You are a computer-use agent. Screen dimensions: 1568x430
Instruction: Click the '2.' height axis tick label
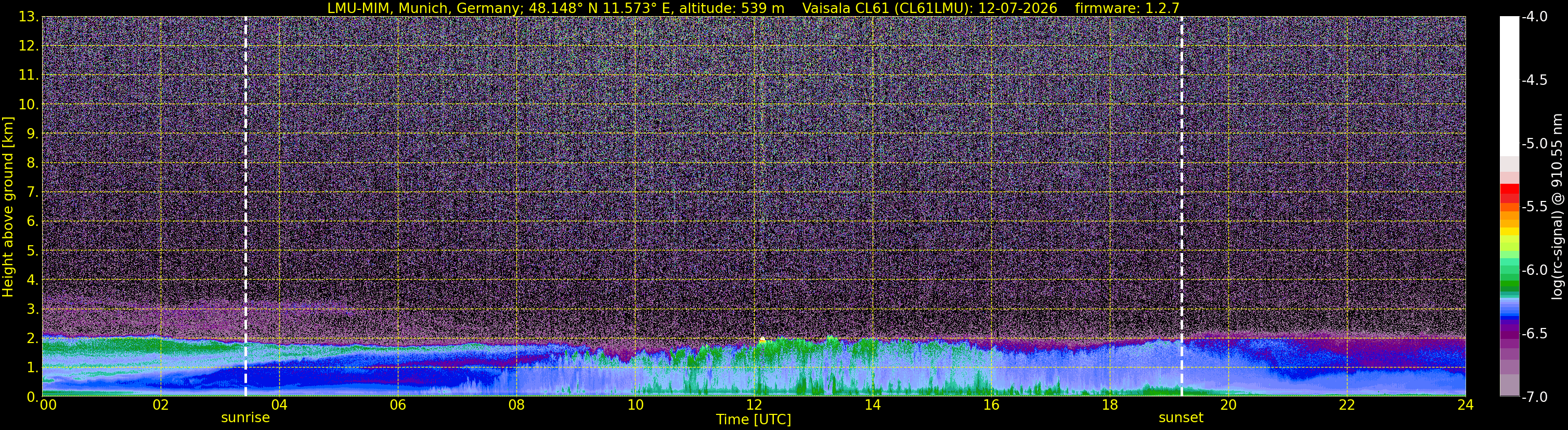33,338
